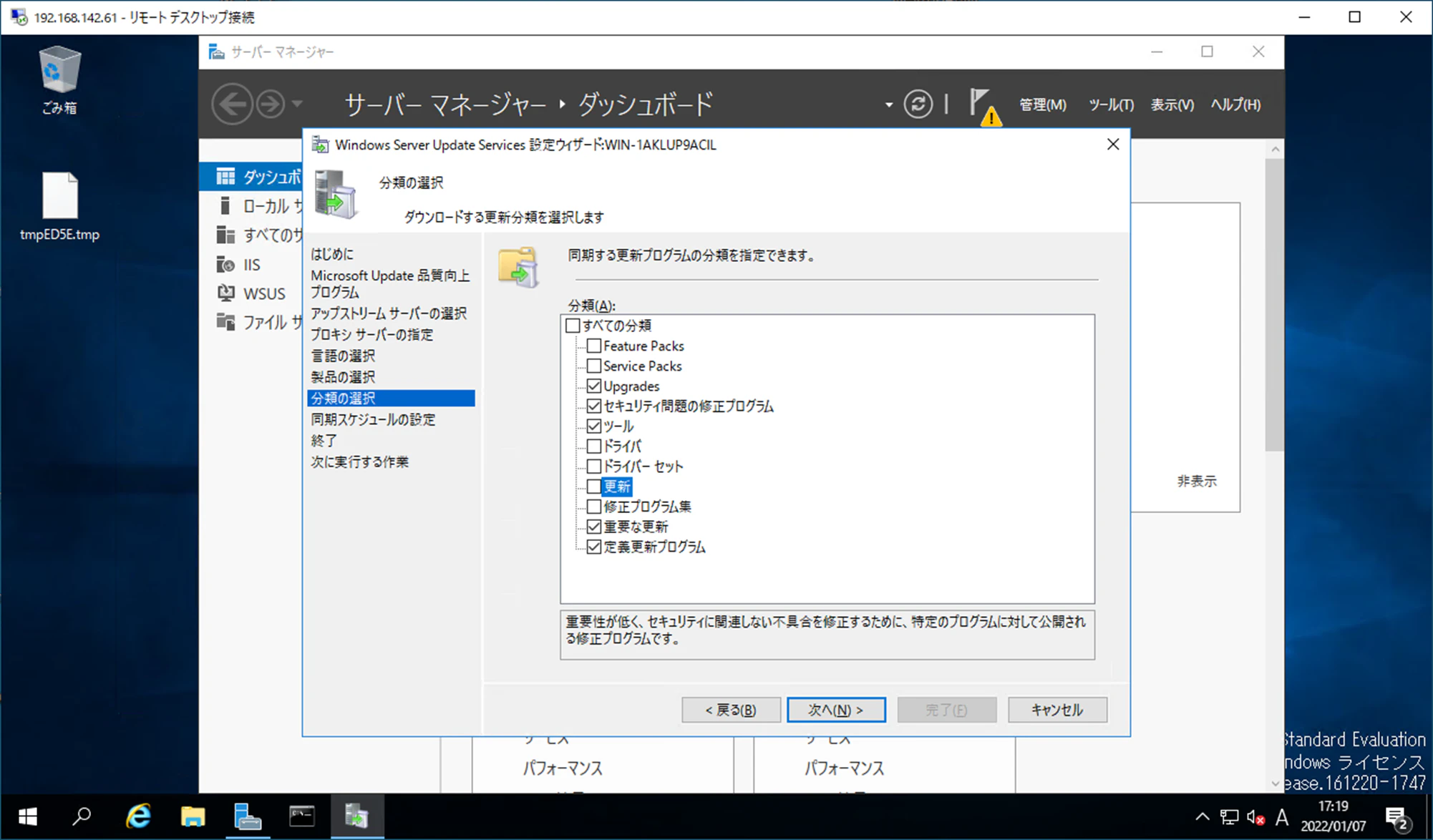Uncheck Upgrades classification
The width and height of the screenshot is (1433, 840).
click(593, 386)
